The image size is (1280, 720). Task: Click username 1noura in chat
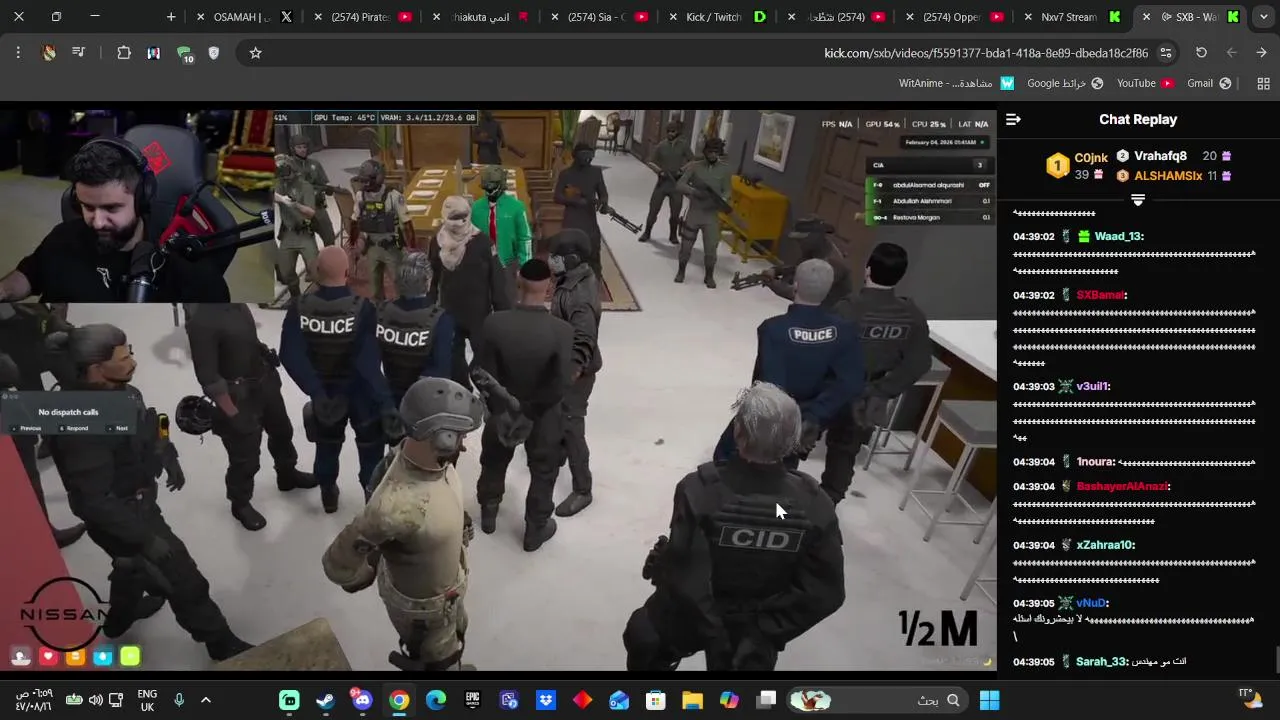pos(1095,462)
